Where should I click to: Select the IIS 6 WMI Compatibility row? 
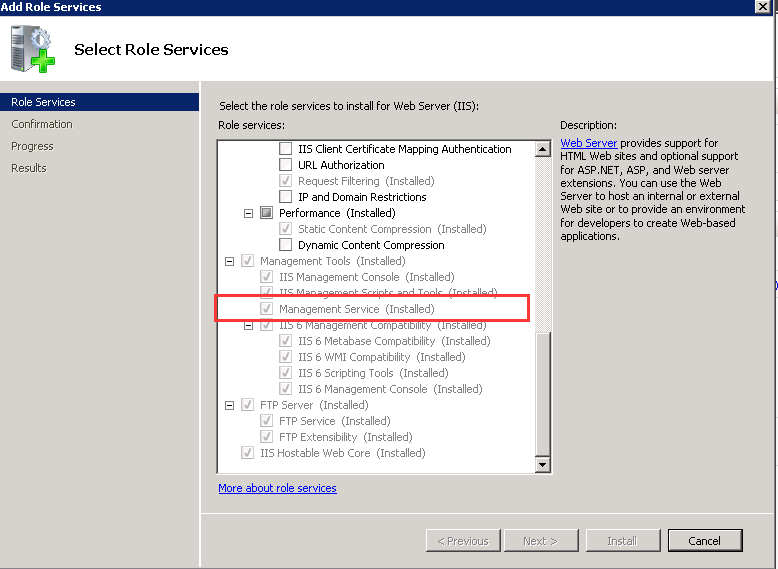(382, 357)
